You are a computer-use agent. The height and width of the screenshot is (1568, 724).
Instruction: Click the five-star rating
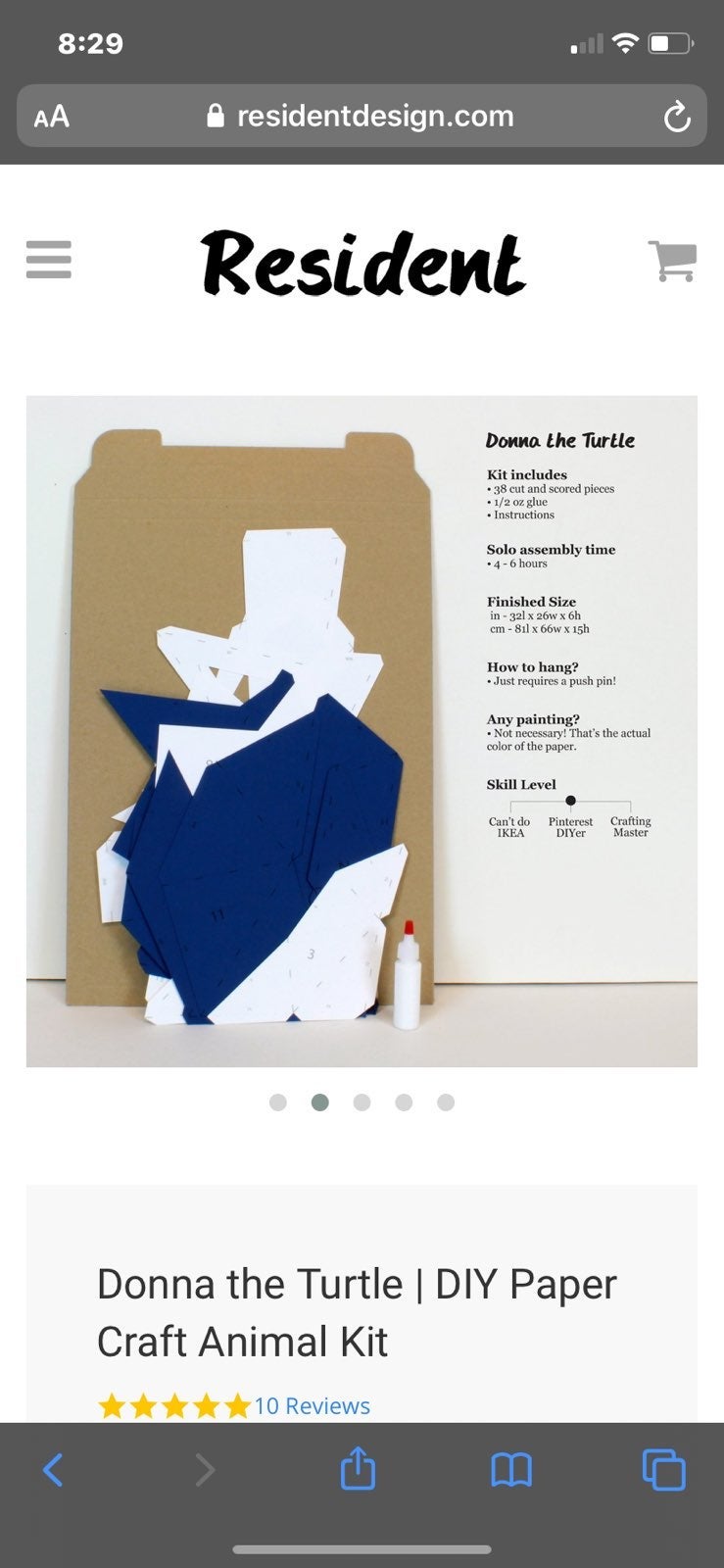tap(174, 1407)
